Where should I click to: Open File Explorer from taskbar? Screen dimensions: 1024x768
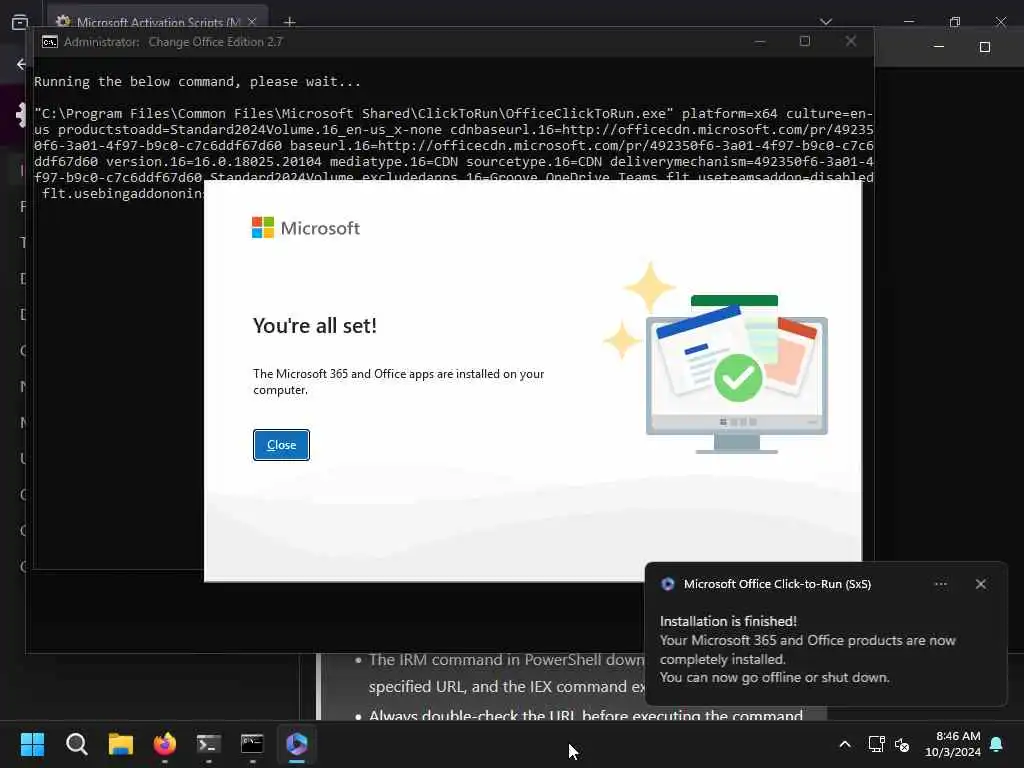pos(121,744)
